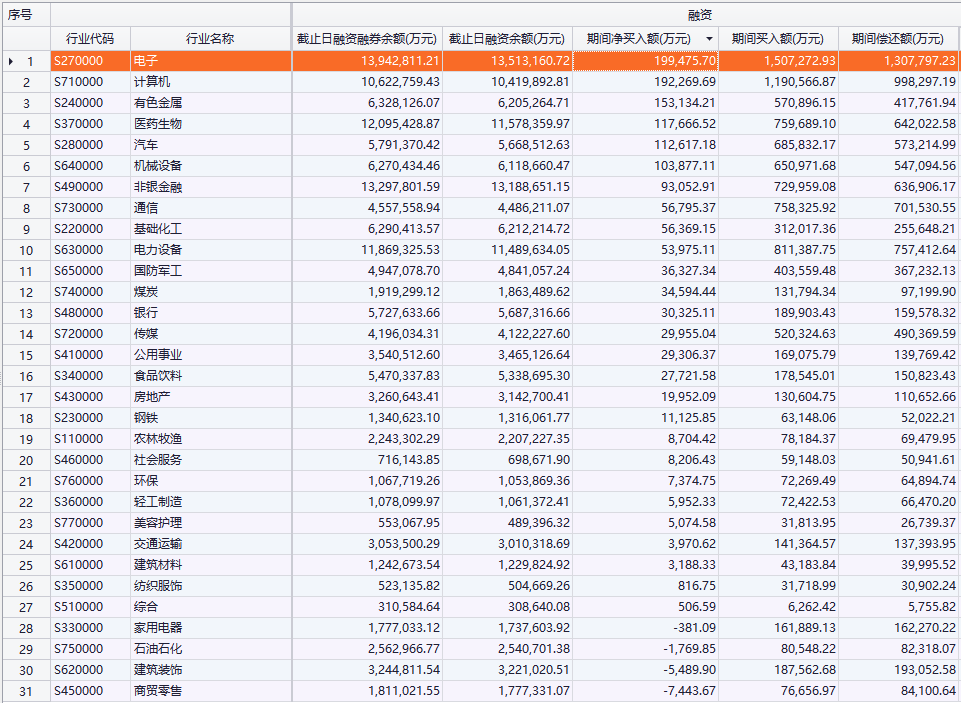961x703 pixels.
Task: Select row number 10 in row header
Action: [26, 250]
